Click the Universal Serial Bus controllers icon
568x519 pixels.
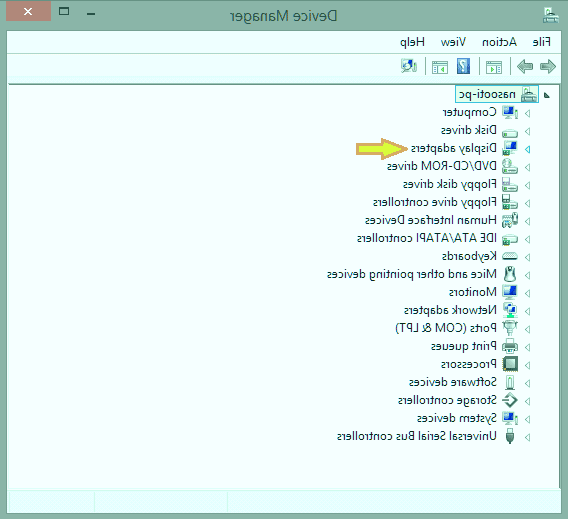click(510, 436)
